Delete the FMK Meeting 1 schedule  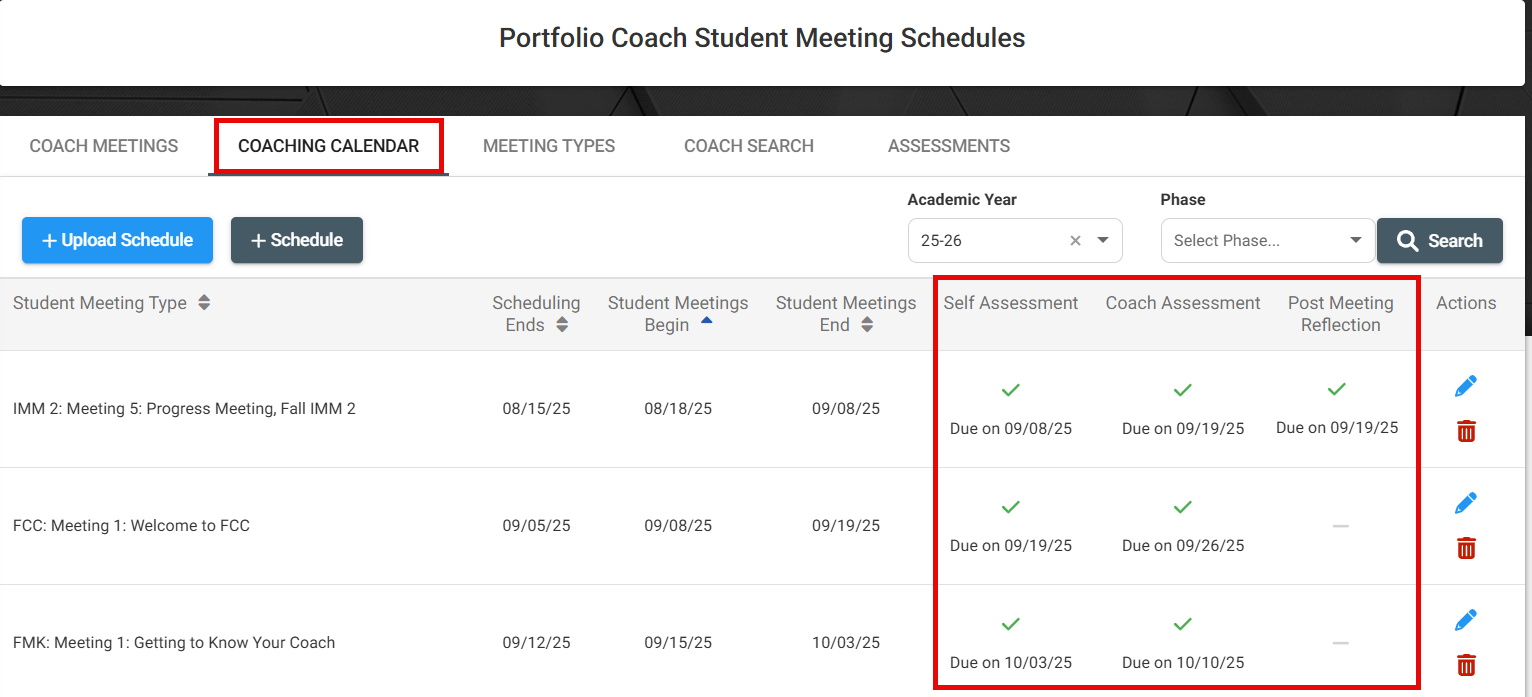(x=1466, y=665)
